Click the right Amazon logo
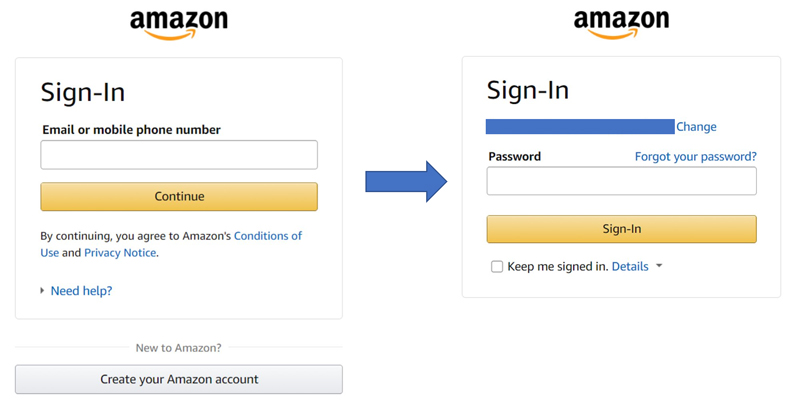 coord(621,24)
